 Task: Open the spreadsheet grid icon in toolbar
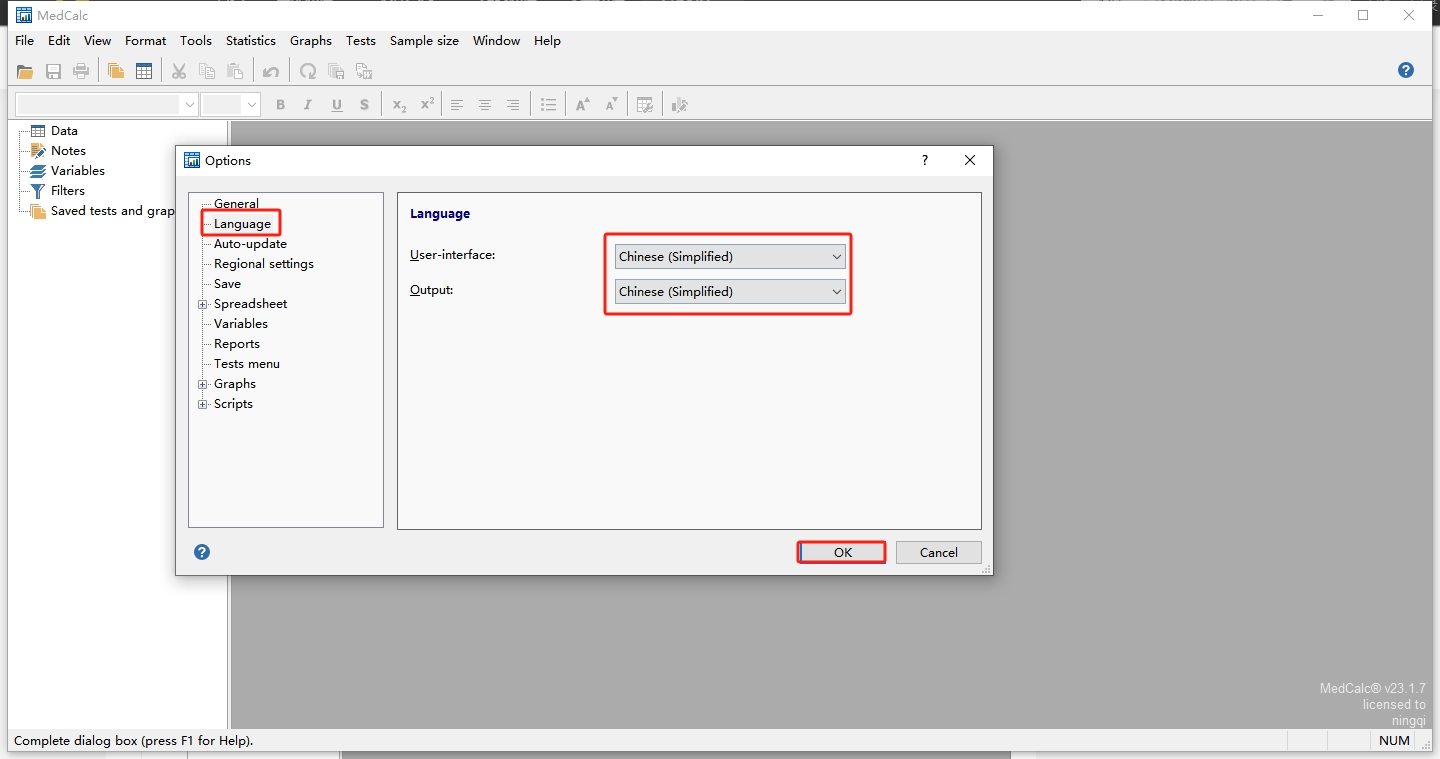tap(144, 71)
